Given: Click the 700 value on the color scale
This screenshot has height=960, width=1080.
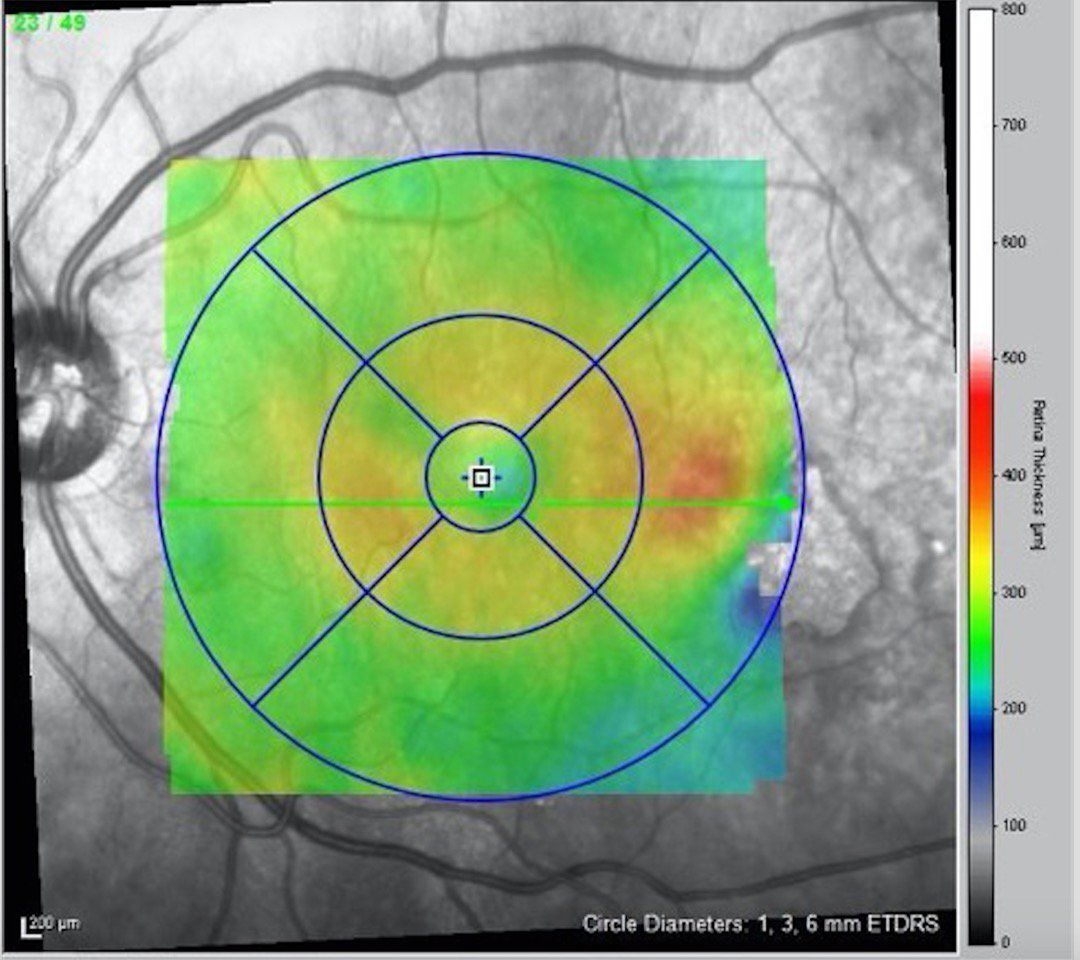Looking at the screenshot, I should click(x=1015, y=125).
